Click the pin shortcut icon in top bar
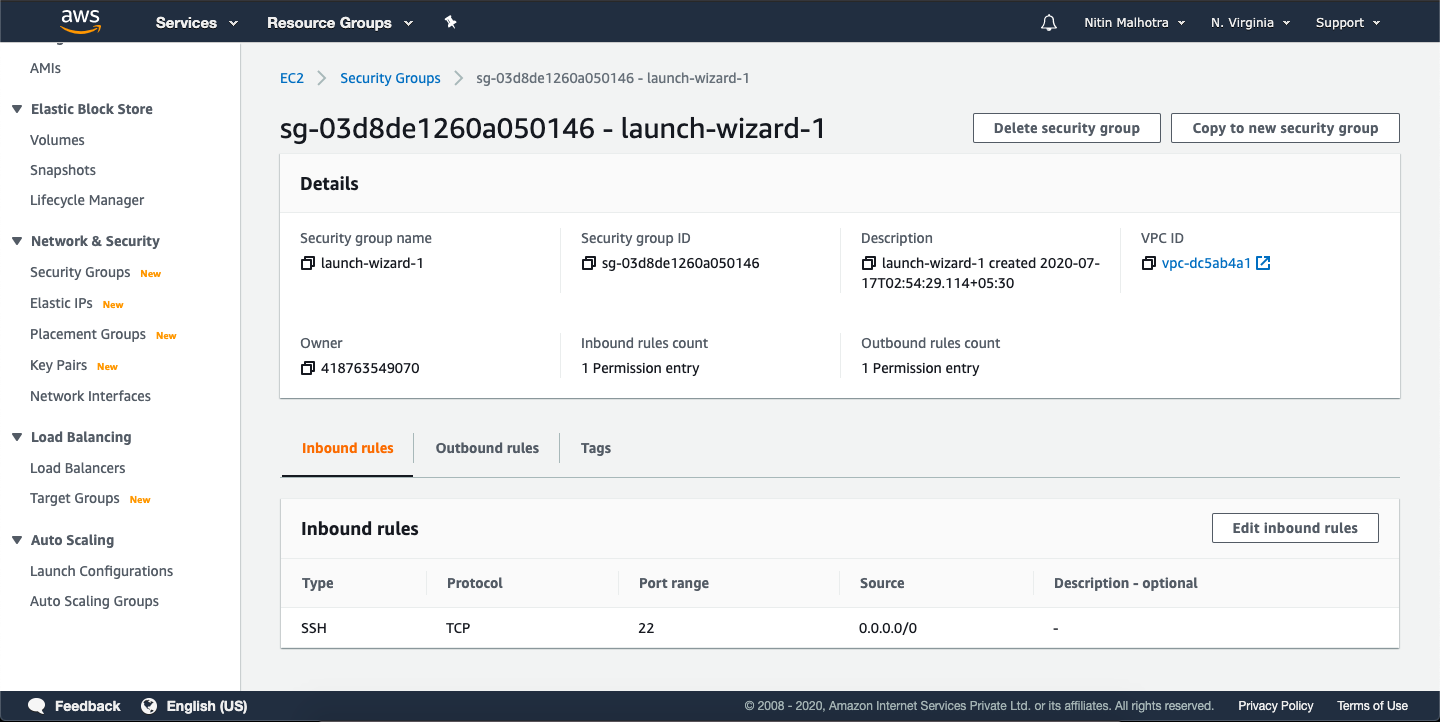The image size is (1440, 722). tap(451, 22)
